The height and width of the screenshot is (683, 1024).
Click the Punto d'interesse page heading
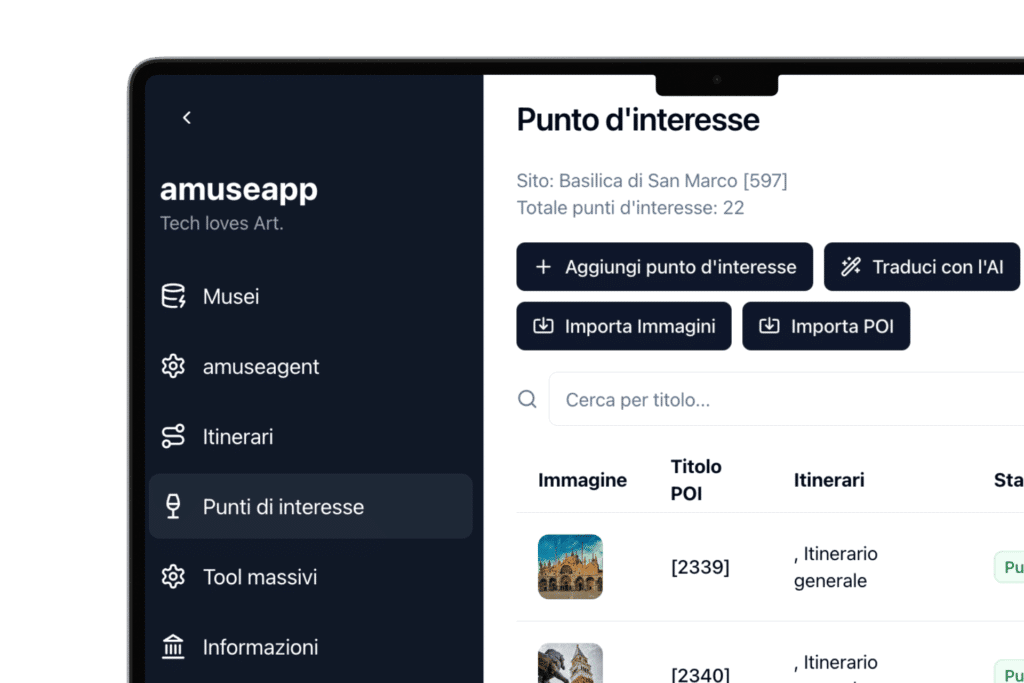(638, 120)
